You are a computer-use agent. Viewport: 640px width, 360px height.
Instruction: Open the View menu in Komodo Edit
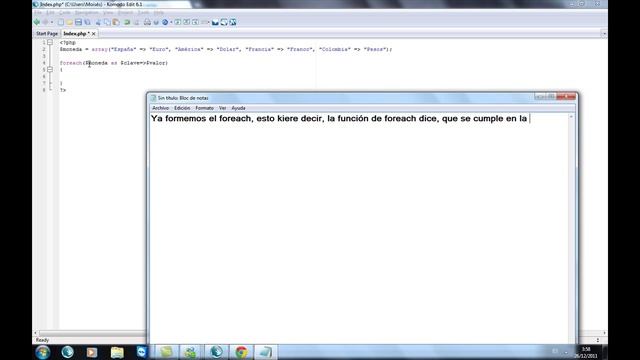[x=108, y=13]
